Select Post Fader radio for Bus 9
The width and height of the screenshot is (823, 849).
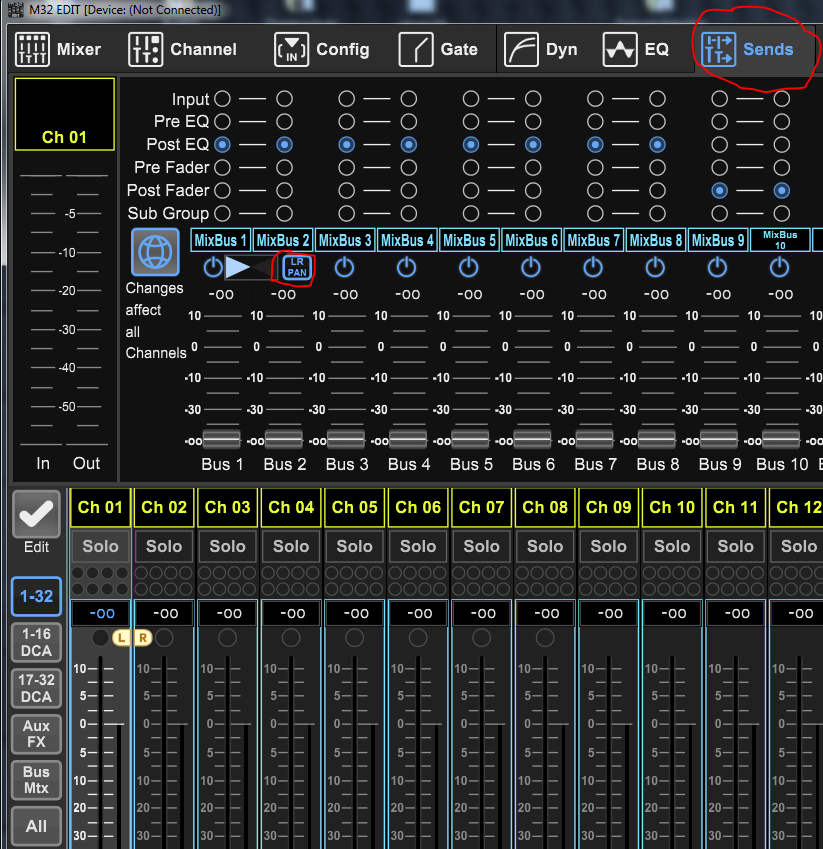pyautogui.click(x=720, y=191)
